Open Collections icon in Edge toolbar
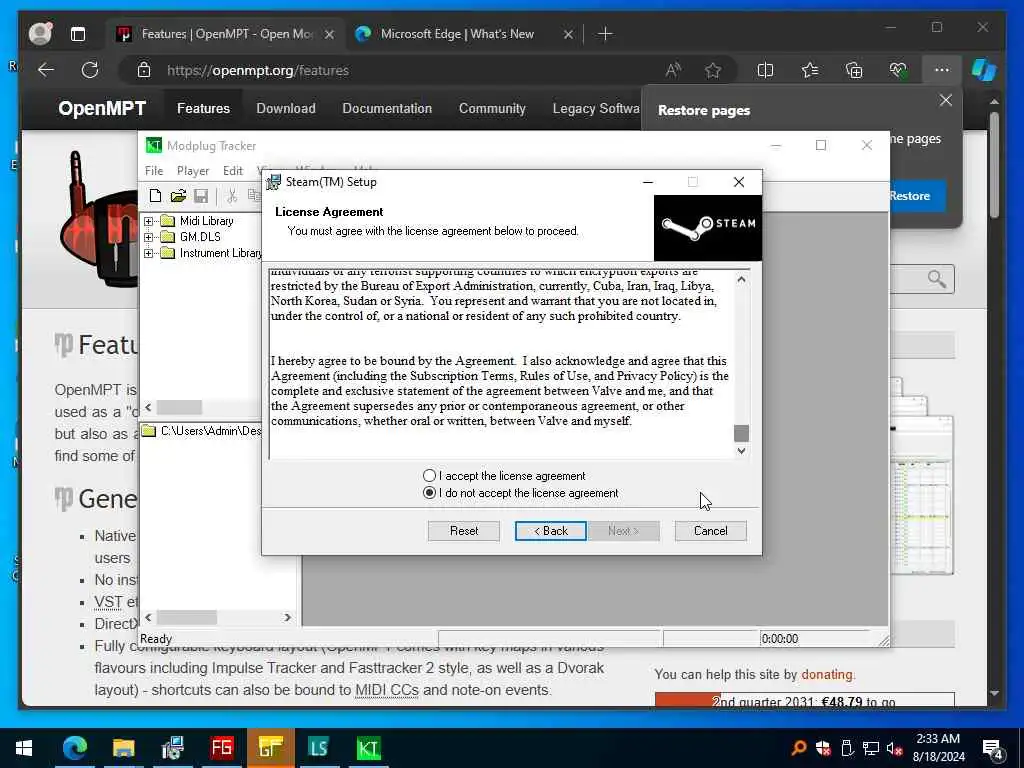The height and width of the screenshot is (768, 1024). (854, 70)
